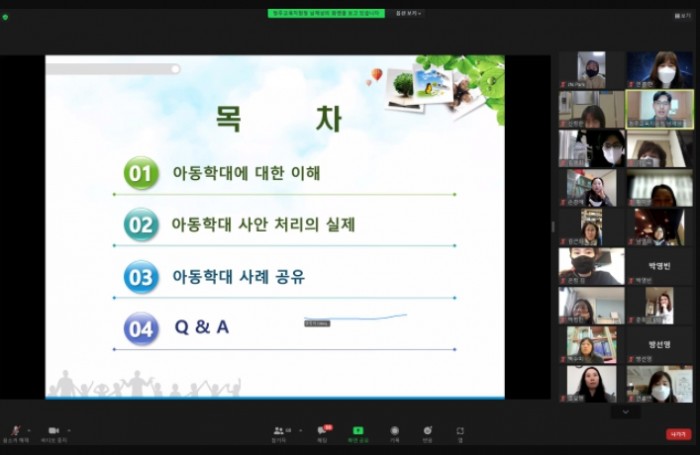700x455 pixels.
Task: Stop video using the camera icon
Action: click(53, 431)
